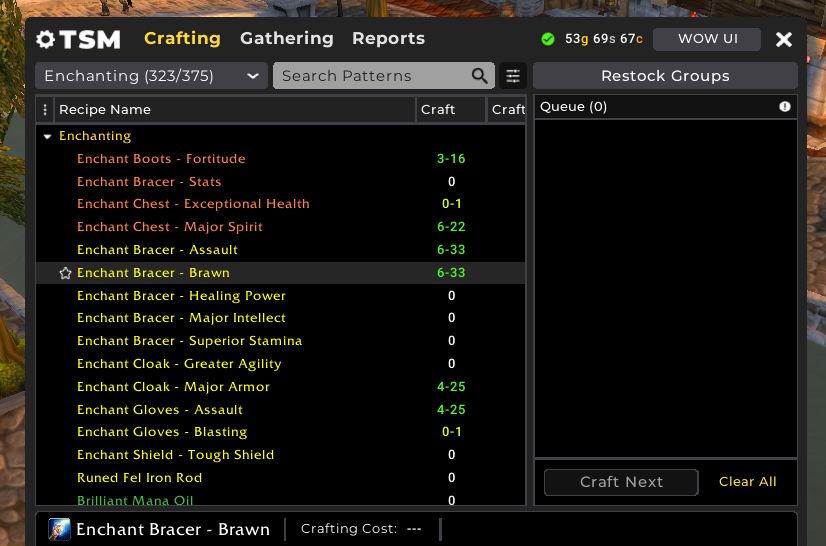Click 4-25 count for Cloak Major Armor
The height and width of the screenshot is (546, 826).
(x=451, y=387)
